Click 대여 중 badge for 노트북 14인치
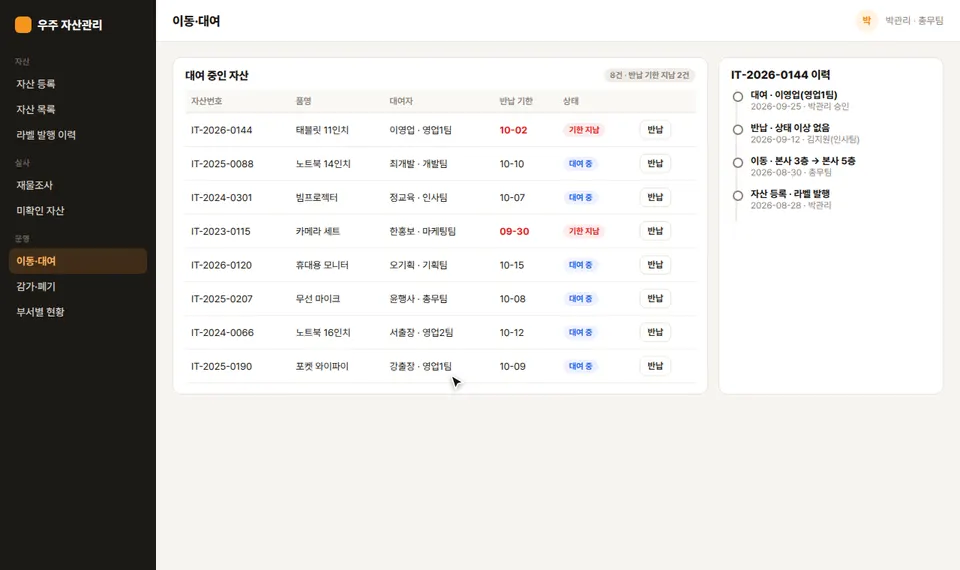 click(580, 163)
